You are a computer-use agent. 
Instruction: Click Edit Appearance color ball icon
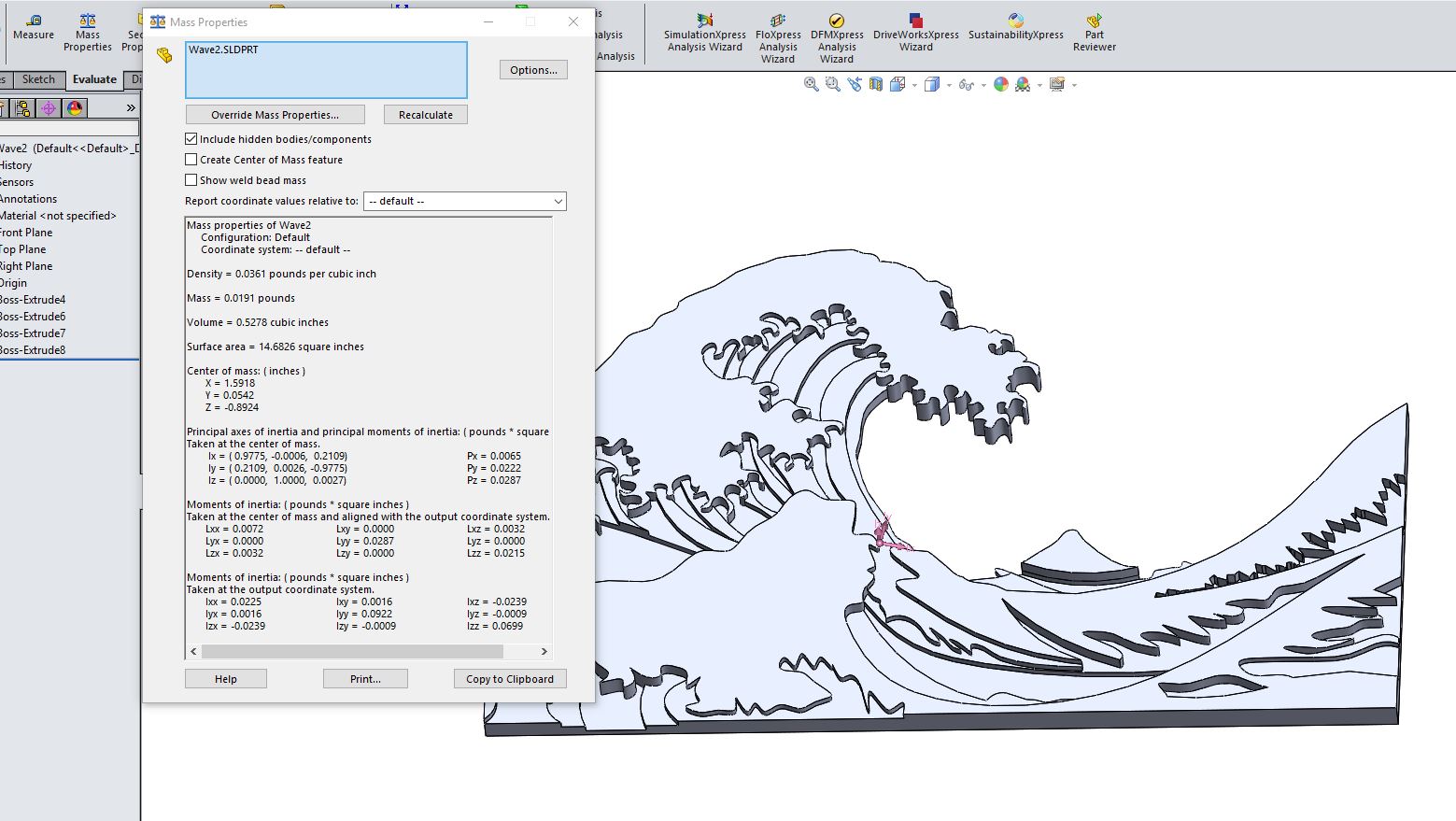coord(1000,84)
